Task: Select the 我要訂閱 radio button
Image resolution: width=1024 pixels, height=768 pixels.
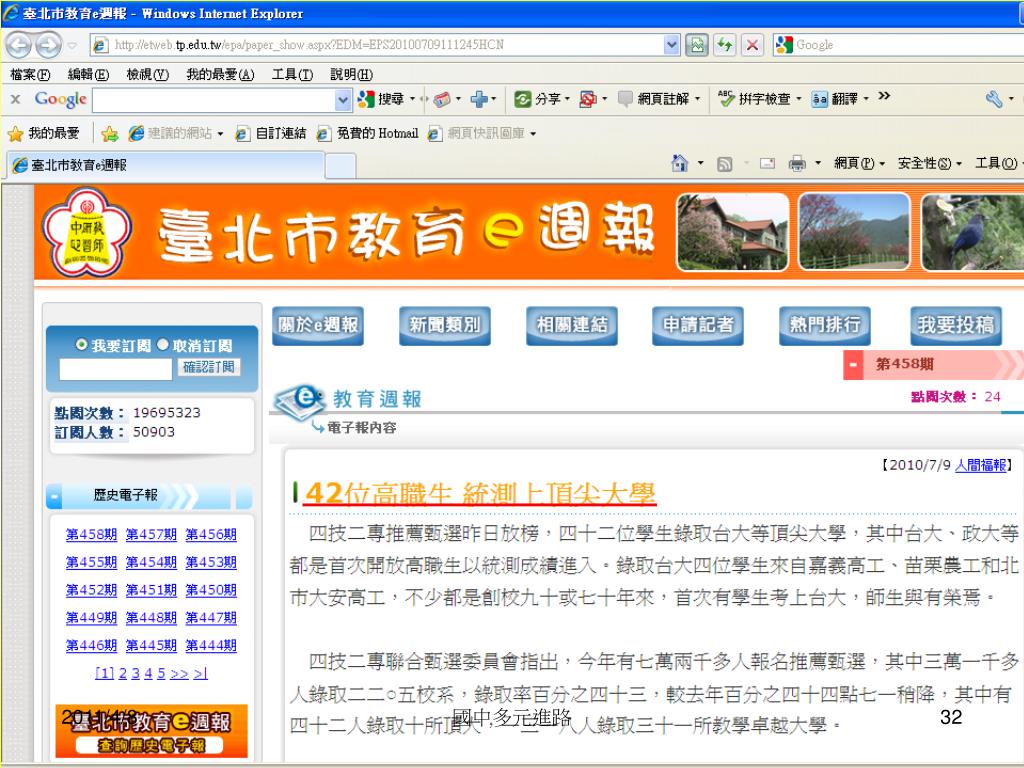Action: tap(81, 344)
